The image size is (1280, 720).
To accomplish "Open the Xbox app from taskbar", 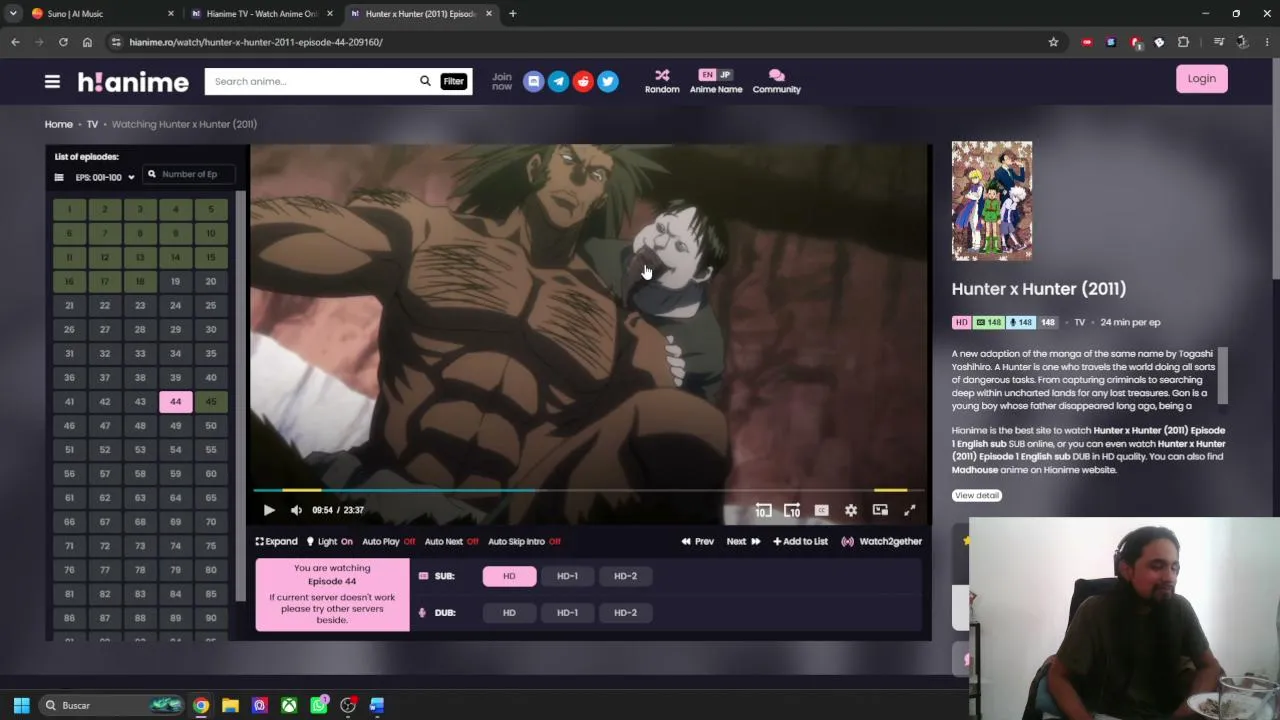I will point(289,706).
